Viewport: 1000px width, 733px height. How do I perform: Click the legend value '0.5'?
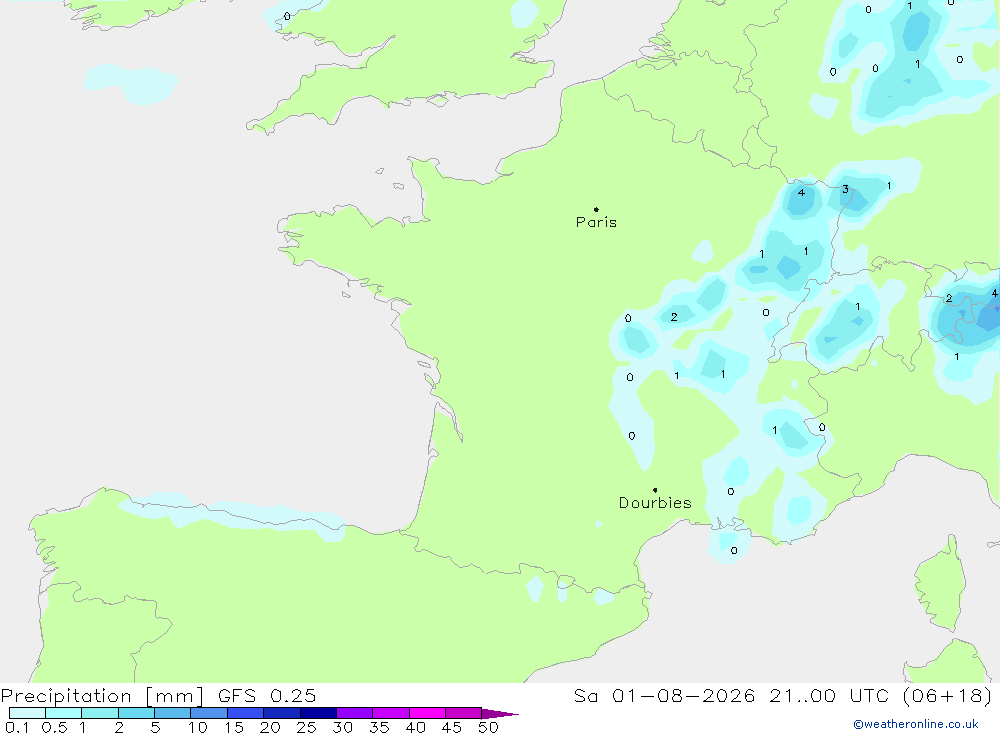pyautogui.click(x=54, y=727)
